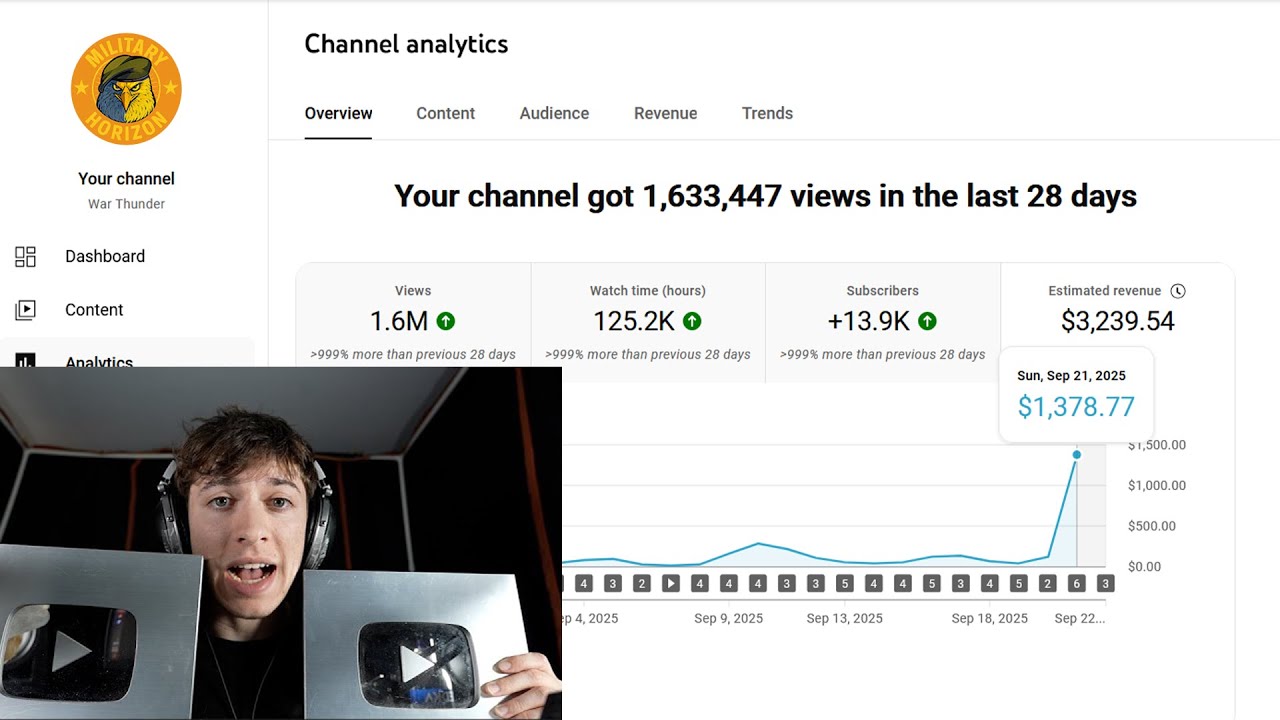Select the Watch time (hours) metric card

click(647, 322)
